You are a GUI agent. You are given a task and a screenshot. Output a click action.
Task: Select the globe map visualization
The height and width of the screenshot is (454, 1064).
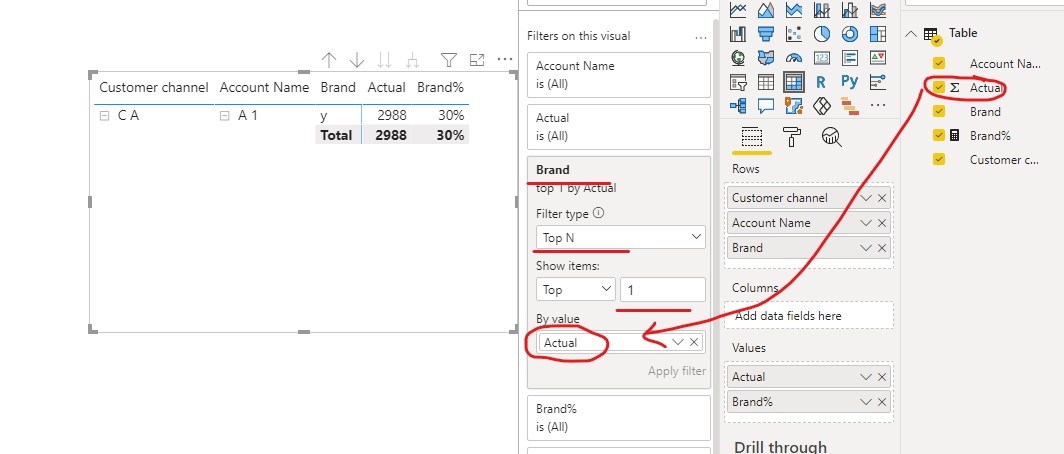738,58
